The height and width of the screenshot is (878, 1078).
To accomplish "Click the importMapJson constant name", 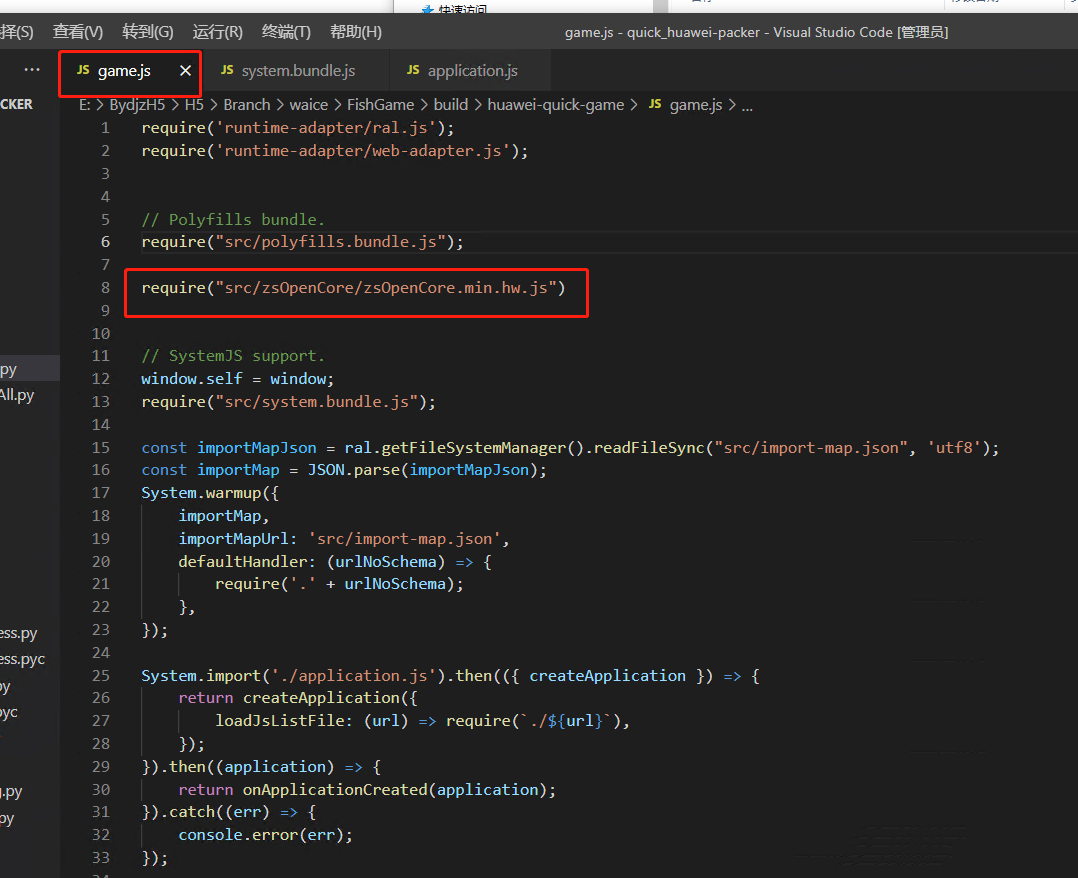I will (x=256, y=448).
